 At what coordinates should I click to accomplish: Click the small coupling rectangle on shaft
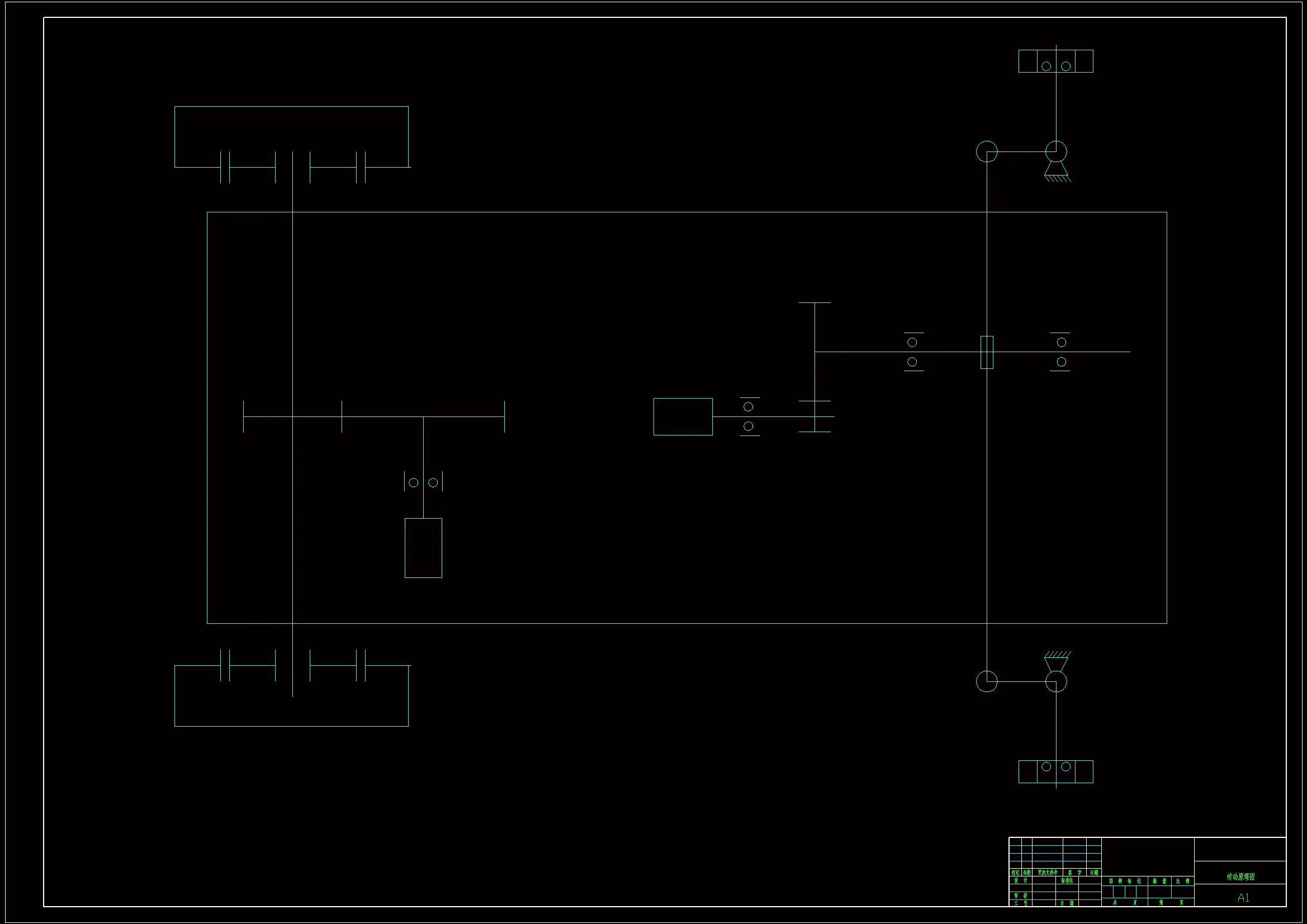(987, 352)
